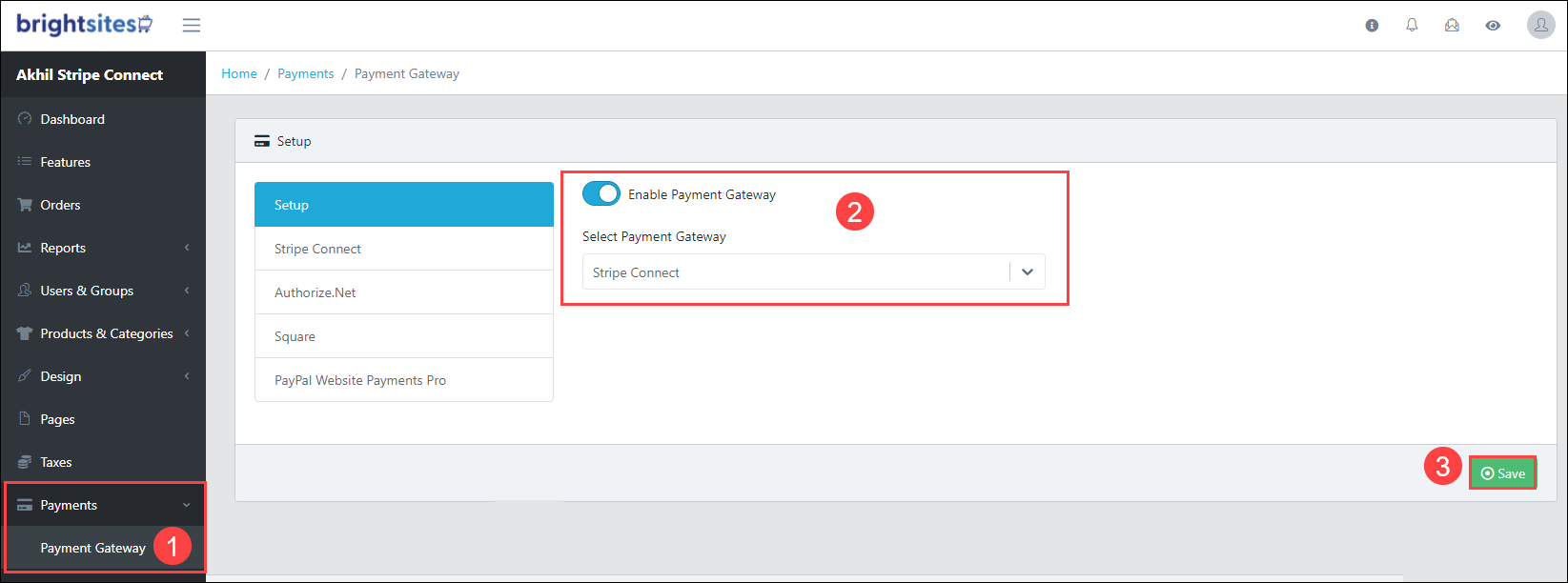Screen dimensions: 1568x583
Task: Collapse the Payments submenu chevron
Action: click(x=187, y=505)
